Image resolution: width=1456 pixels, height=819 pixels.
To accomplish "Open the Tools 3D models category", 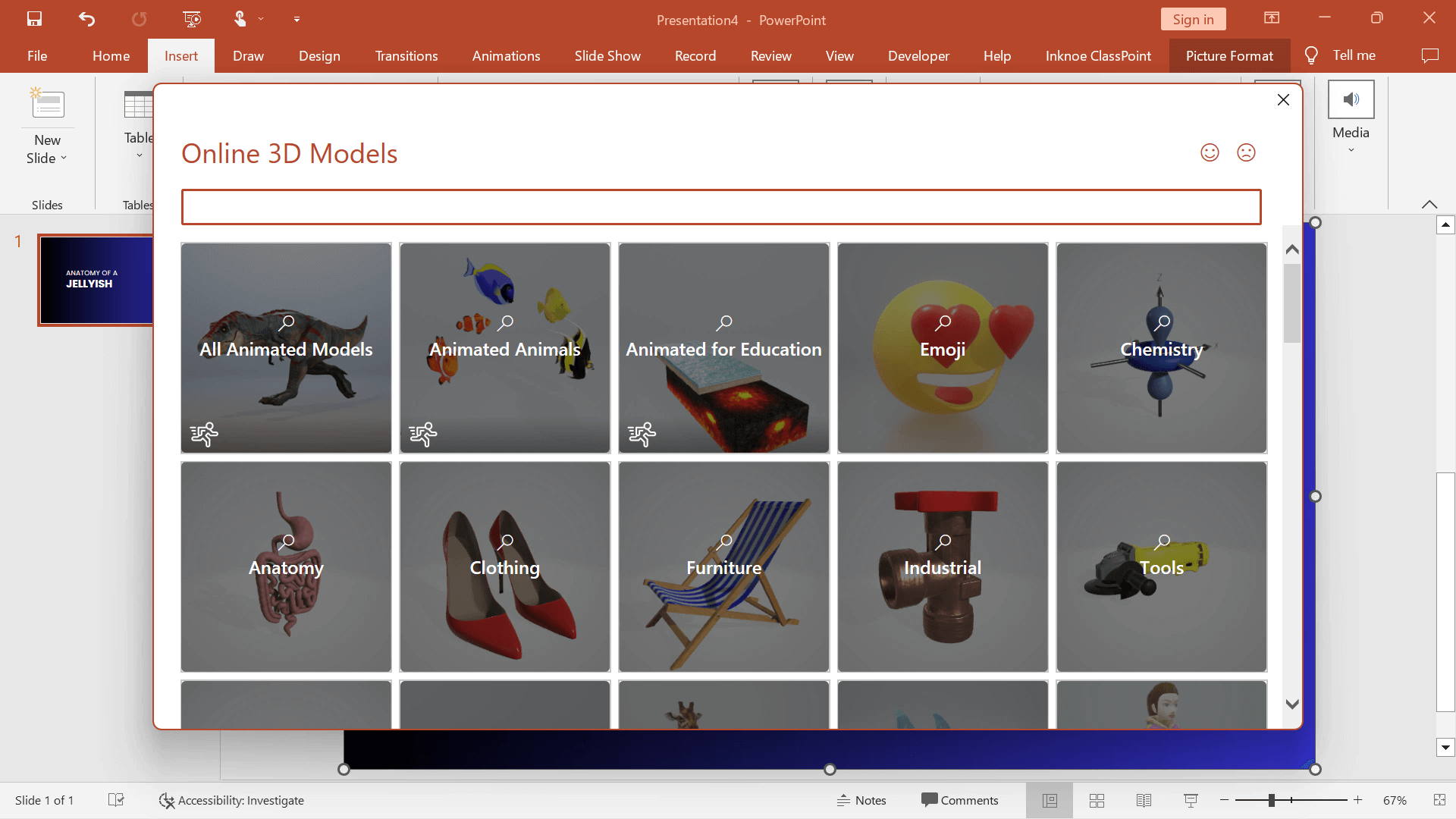I will 1161,567.
